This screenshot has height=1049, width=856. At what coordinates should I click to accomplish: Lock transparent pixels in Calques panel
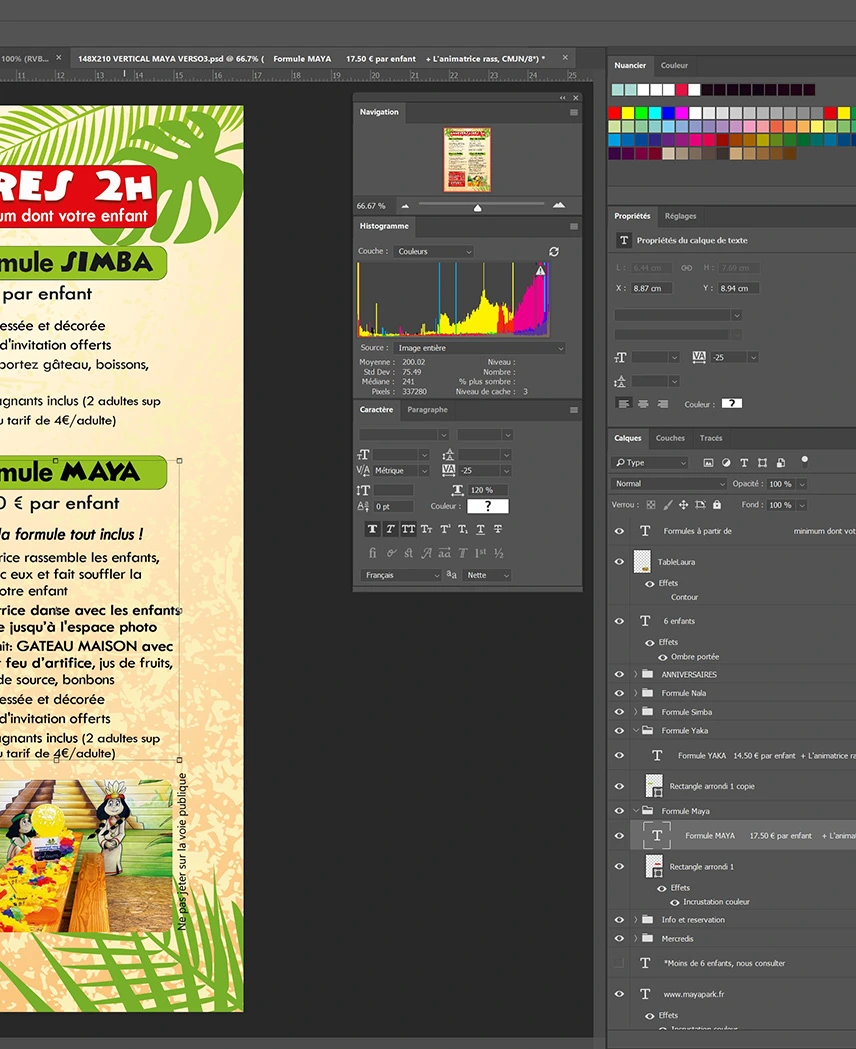(x=651, y=505)
